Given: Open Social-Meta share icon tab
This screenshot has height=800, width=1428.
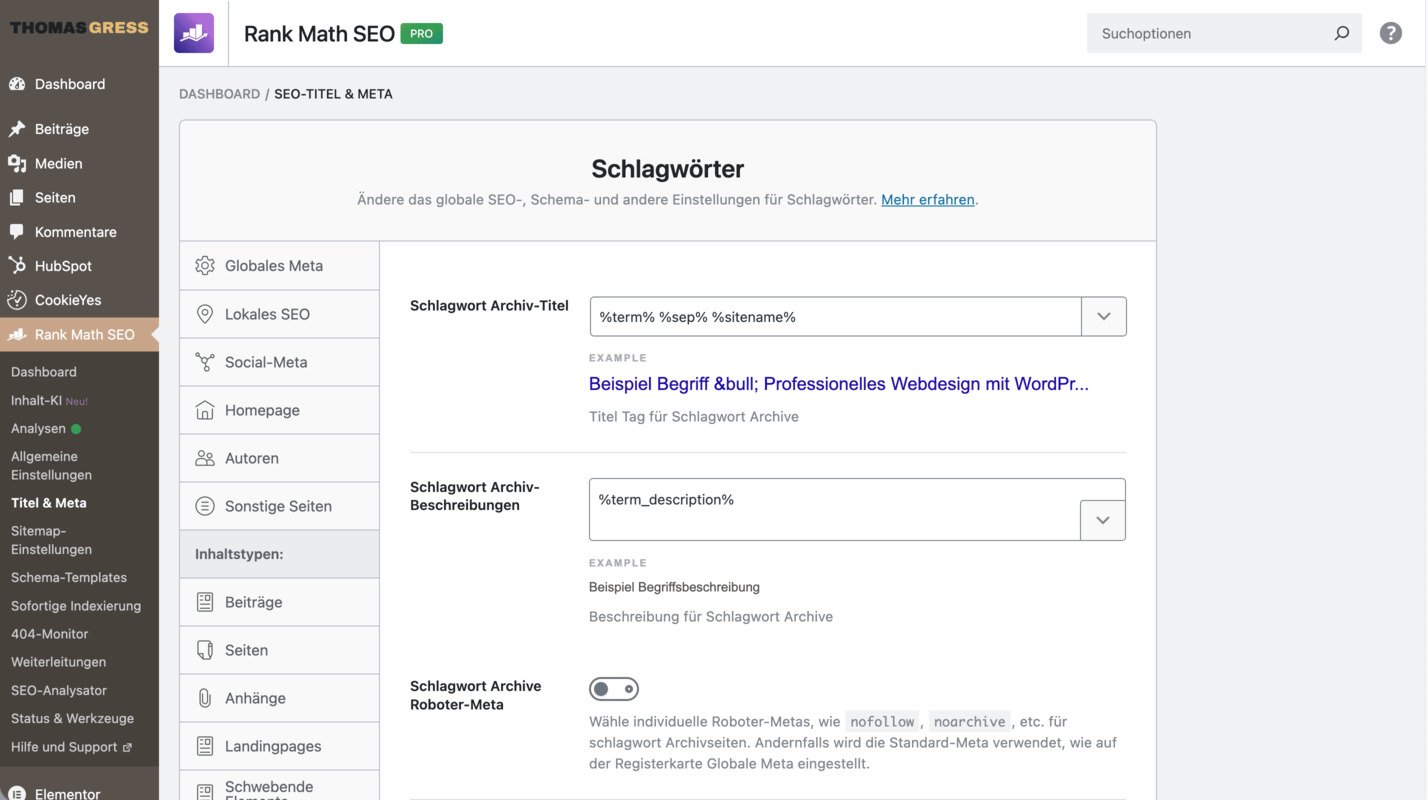Looking at the screenshot, I should coord(205,362).
